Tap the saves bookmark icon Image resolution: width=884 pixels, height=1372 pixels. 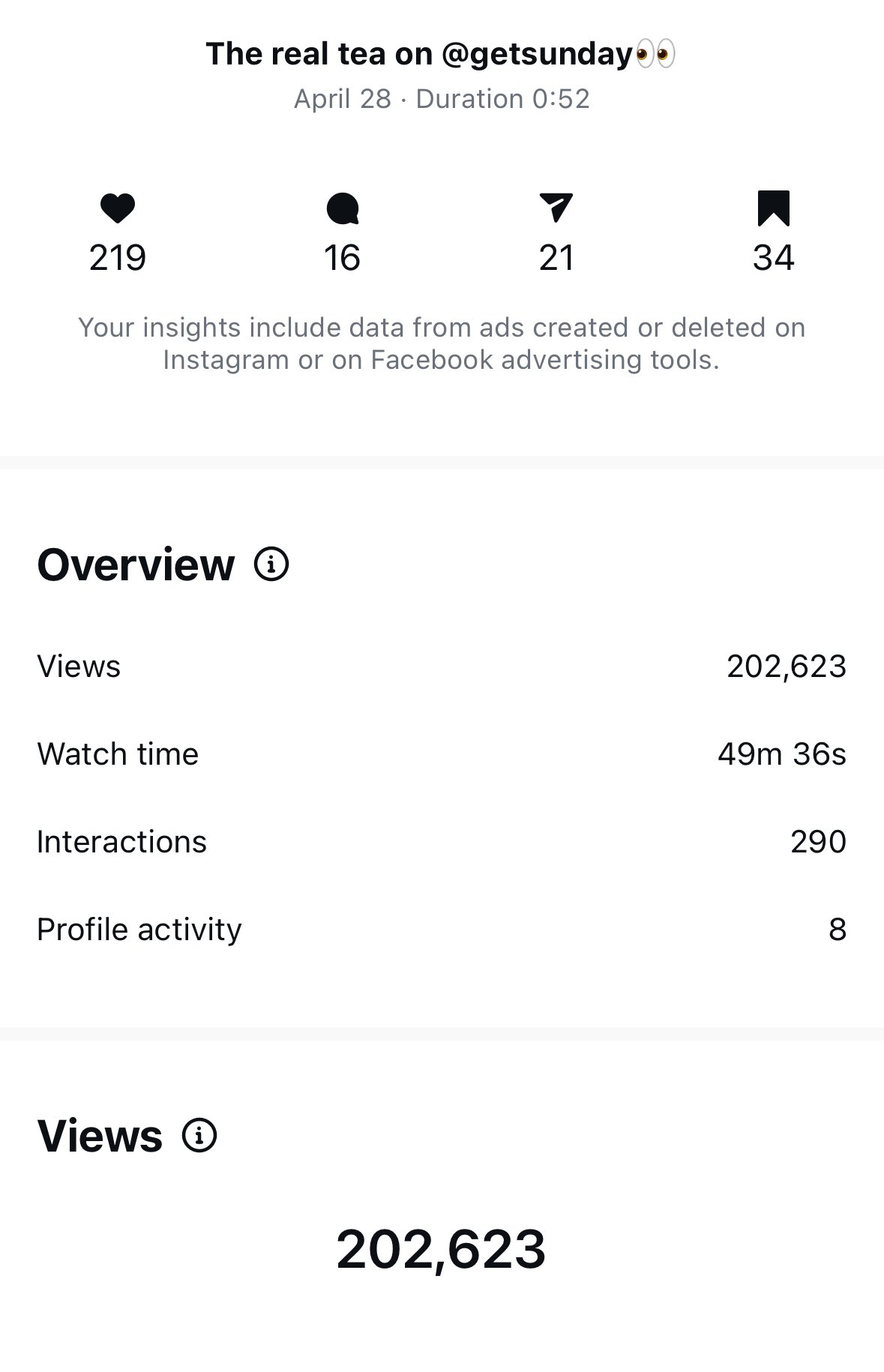773,208
